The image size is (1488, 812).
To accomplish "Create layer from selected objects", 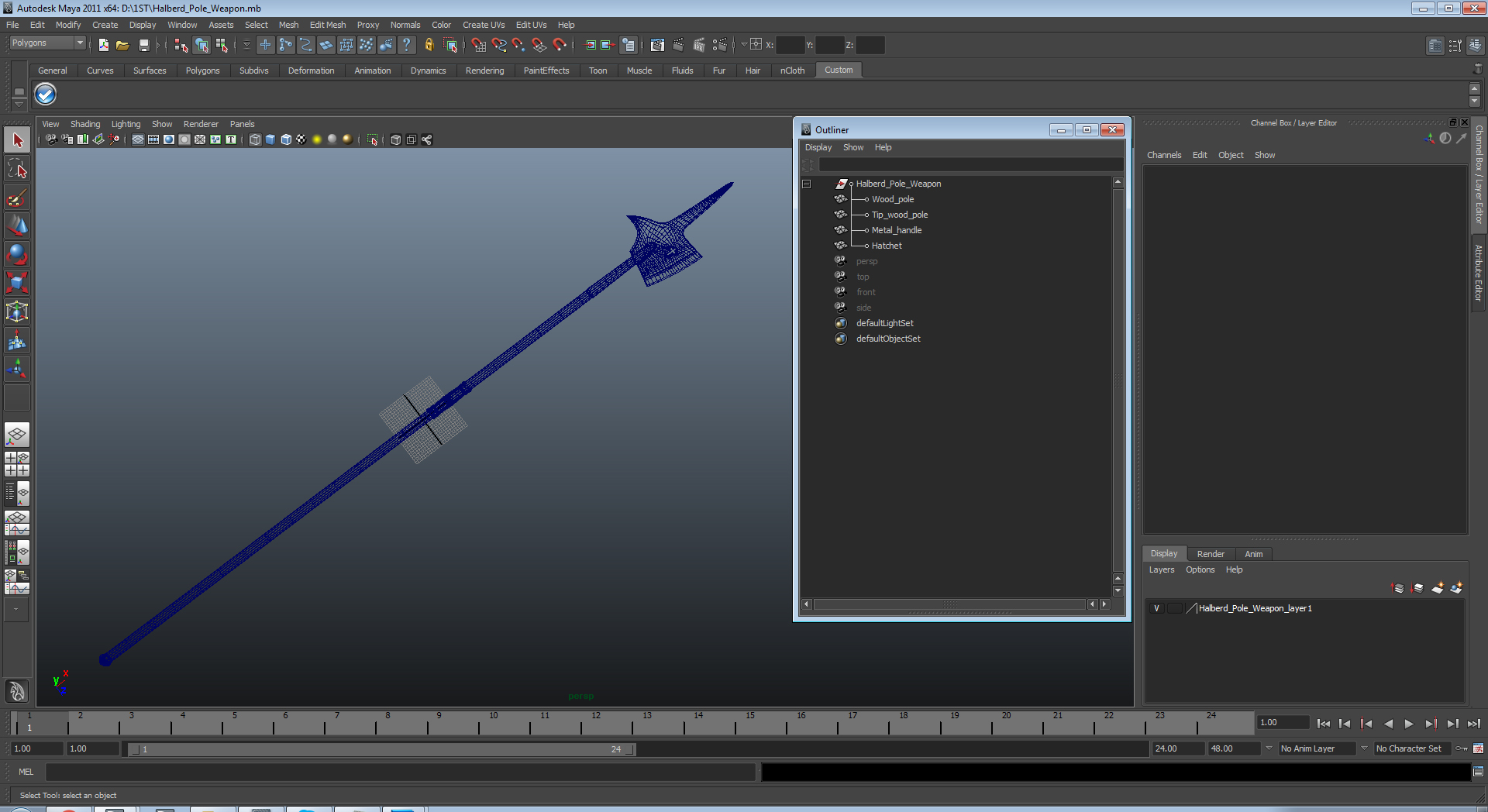I will [1456, 588].
